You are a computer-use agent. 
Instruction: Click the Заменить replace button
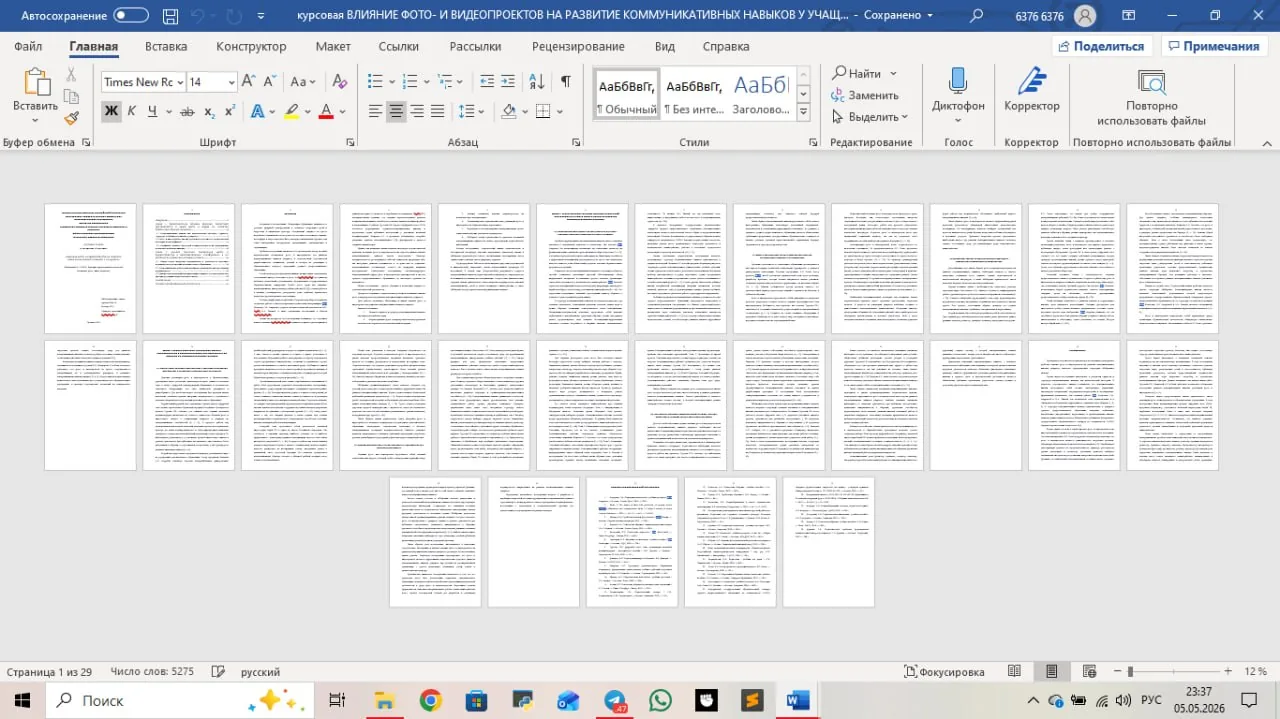click(x=865, y=95)
